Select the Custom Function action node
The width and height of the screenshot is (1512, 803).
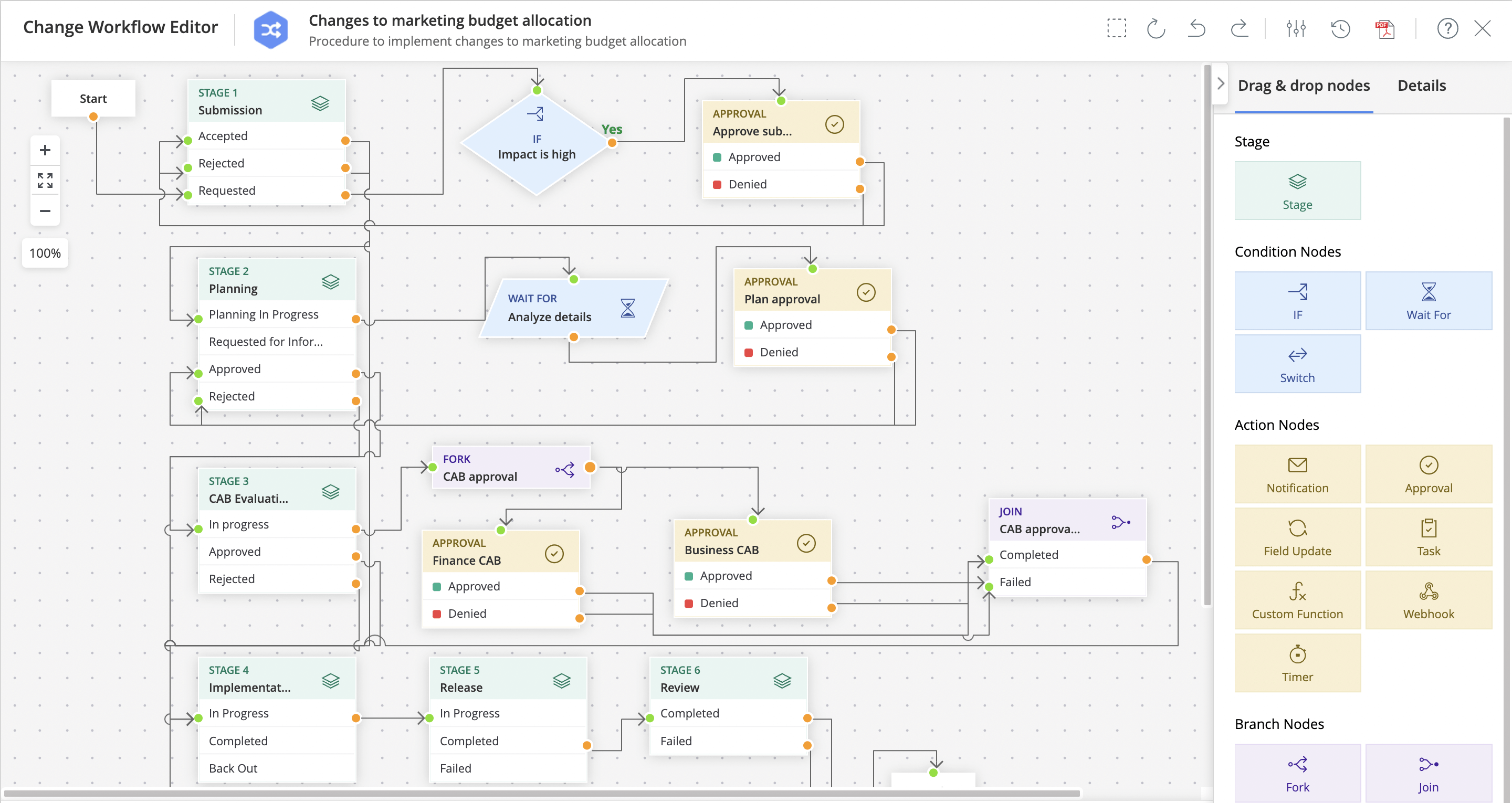1297,599
